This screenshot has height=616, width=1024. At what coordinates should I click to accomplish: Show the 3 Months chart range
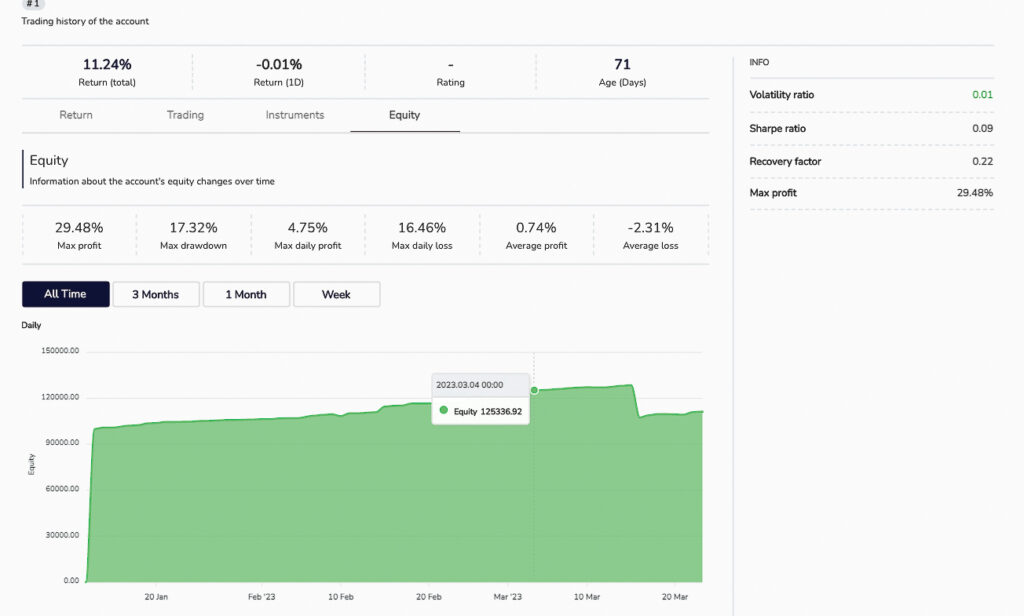click(x=155, y=294)
